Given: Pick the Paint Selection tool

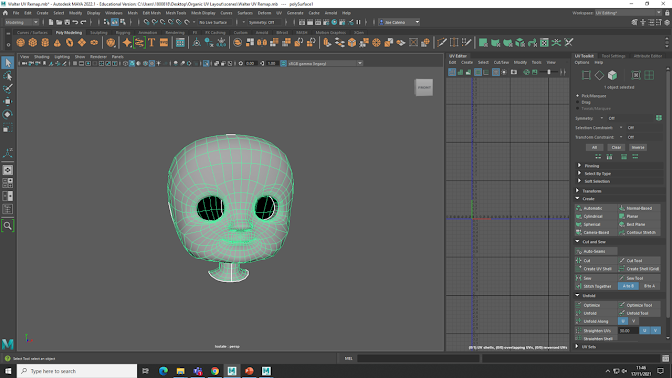Looking at the screenshot, I should click(x=8, y=89).
